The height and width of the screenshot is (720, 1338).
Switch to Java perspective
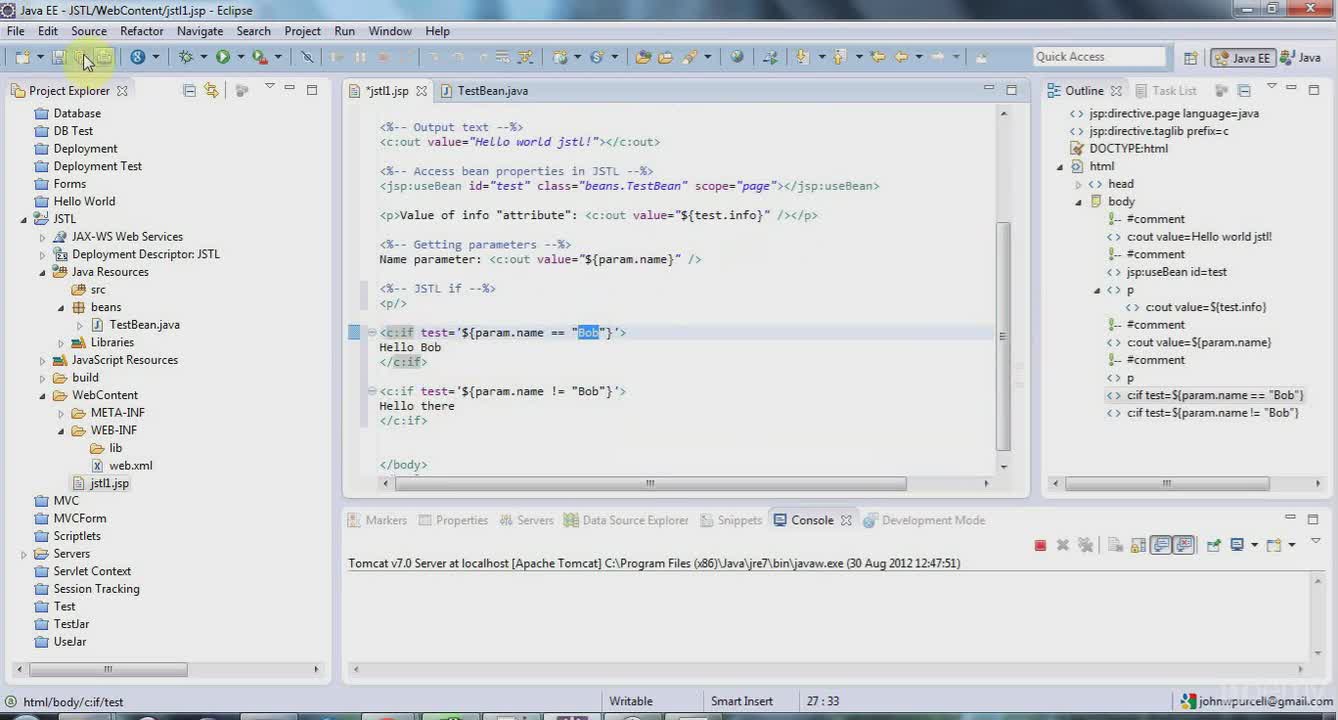tap(1301, 58)
